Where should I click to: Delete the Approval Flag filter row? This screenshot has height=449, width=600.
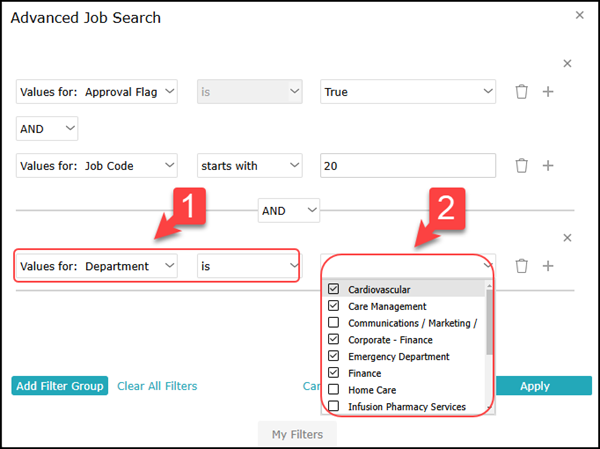click(521, 92)
